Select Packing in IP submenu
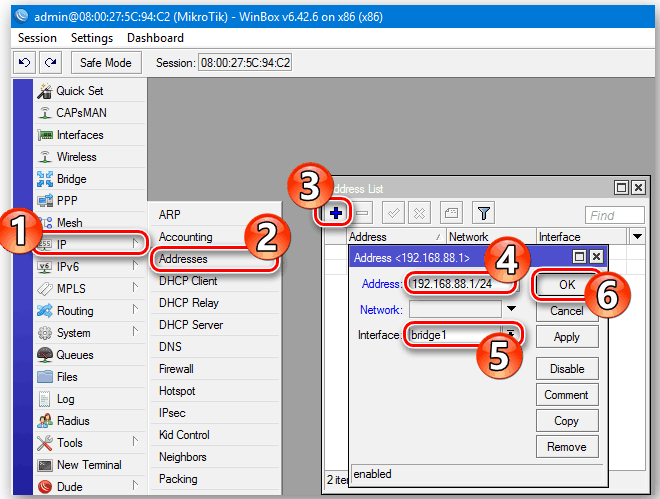 pyautogui.click(x=215, y=479)
